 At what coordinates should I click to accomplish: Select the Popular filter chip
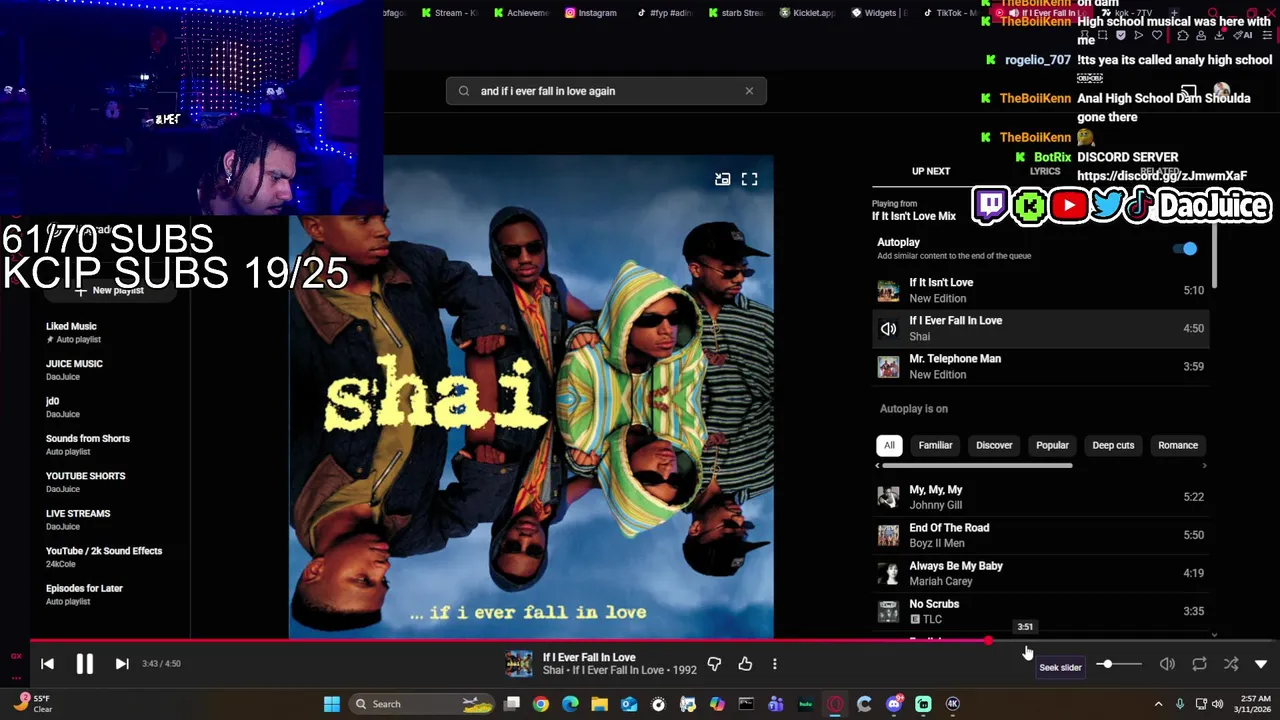pos(1052,445)
